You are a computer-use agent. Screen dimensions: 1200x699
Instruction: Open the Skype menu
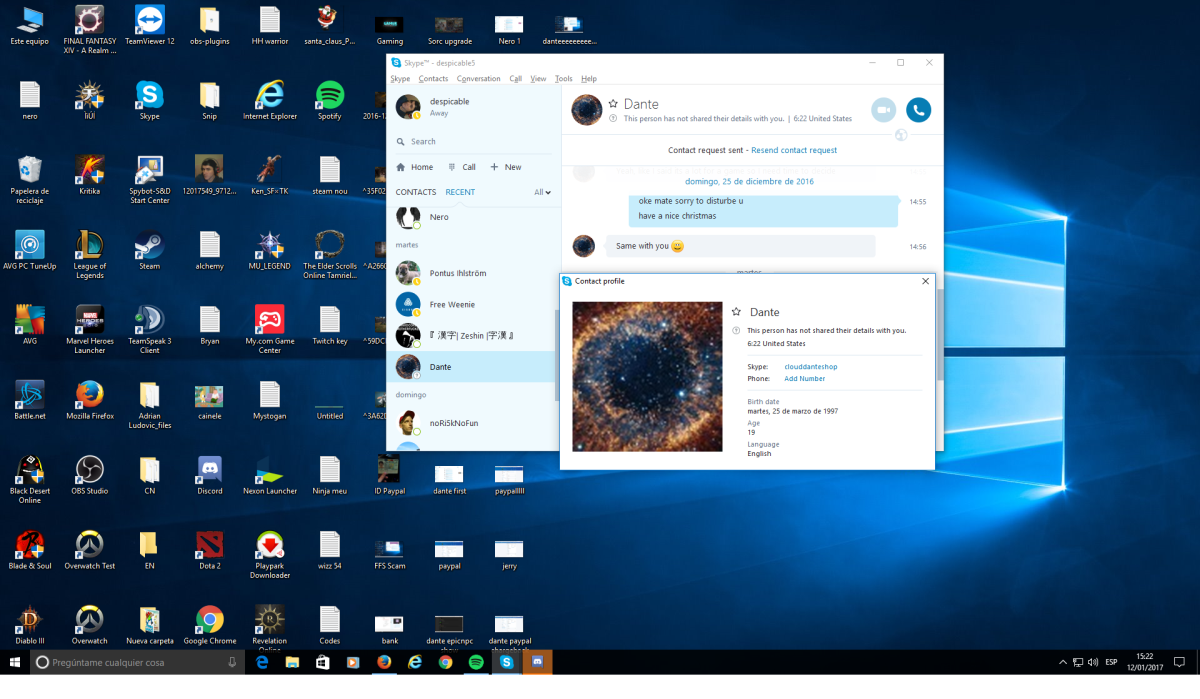coord(400,79)
